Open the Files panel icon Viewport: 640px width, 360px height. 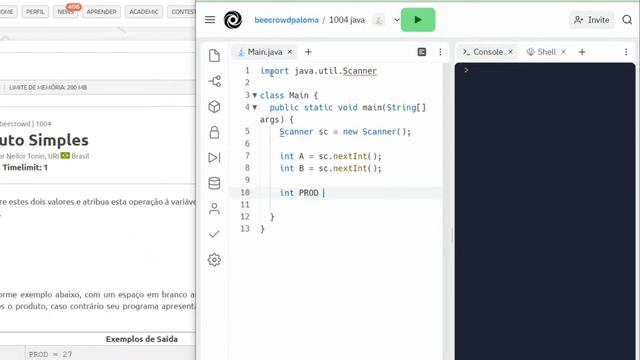[214, 56]
